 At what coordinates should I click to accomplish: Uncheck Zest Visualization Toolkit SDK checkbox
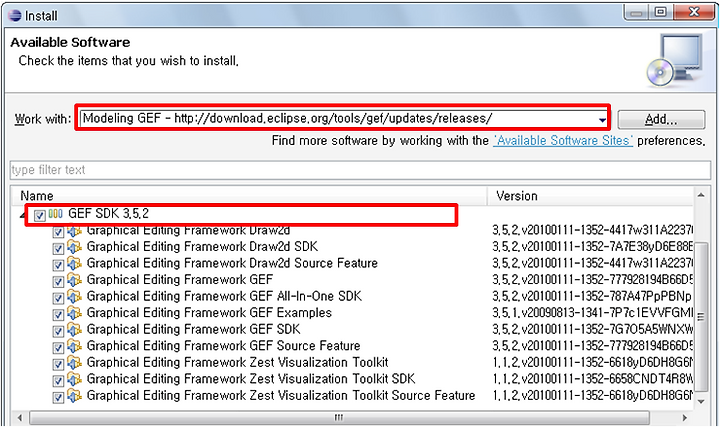[x=58, y=381]
